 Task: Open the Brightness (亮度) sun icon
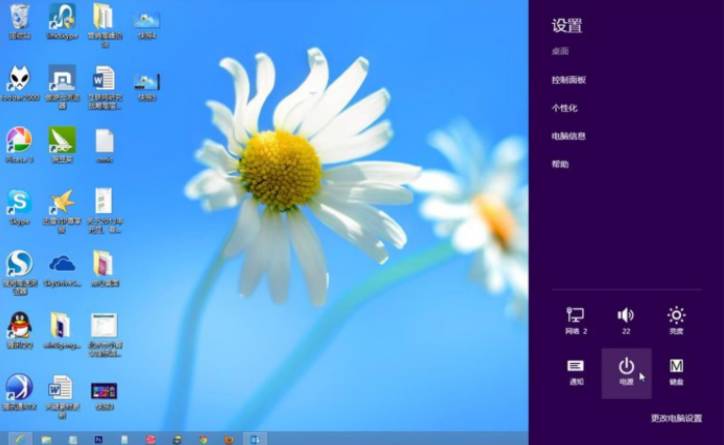(x=677, y=316)
